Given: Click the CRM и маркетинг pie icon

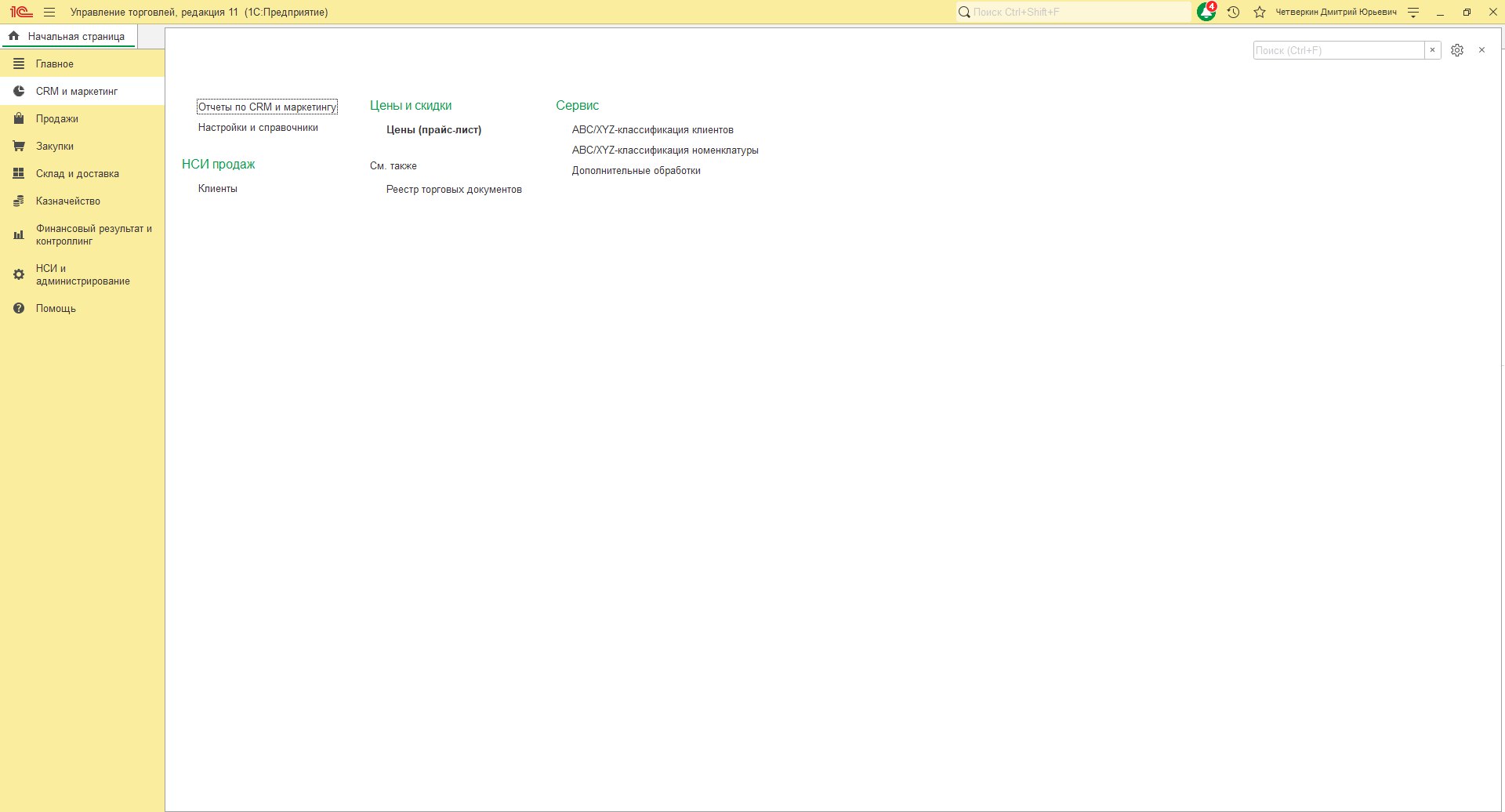Looking at the screenshot, I should click(19, 91).
